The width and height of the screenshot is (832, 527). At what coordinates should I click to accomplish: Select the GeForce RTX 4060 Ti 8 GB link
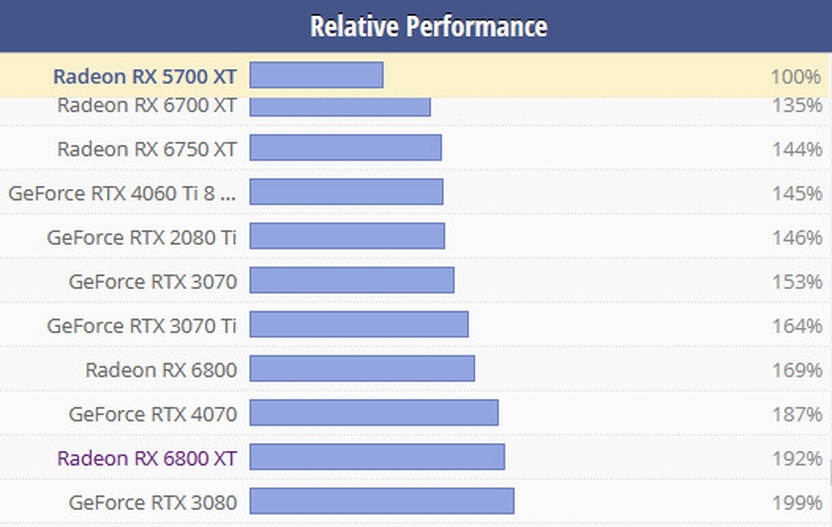[122, 193]
